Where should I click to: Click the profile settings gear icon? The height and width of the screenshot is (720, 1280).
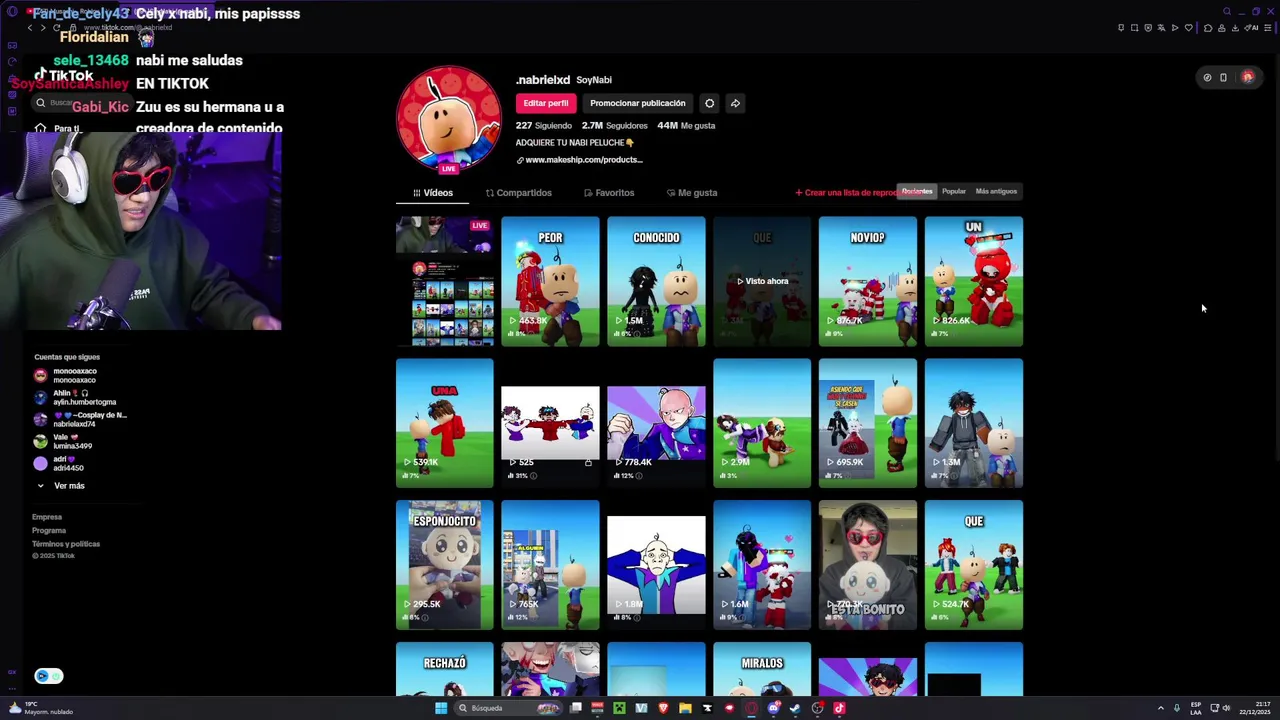pos(709,103)
